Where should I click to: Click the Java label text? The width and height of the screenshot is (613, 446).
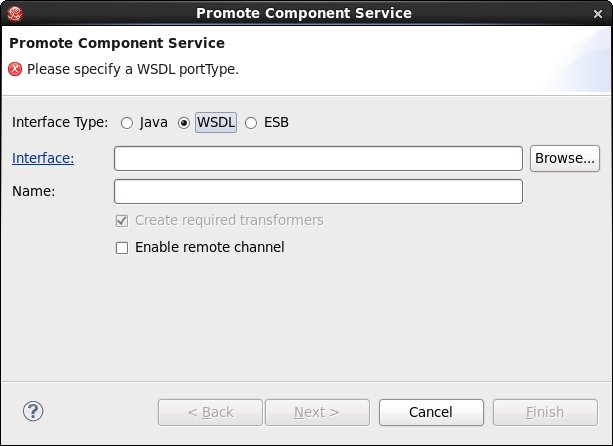pyautogui.click(x=154, y=123)
